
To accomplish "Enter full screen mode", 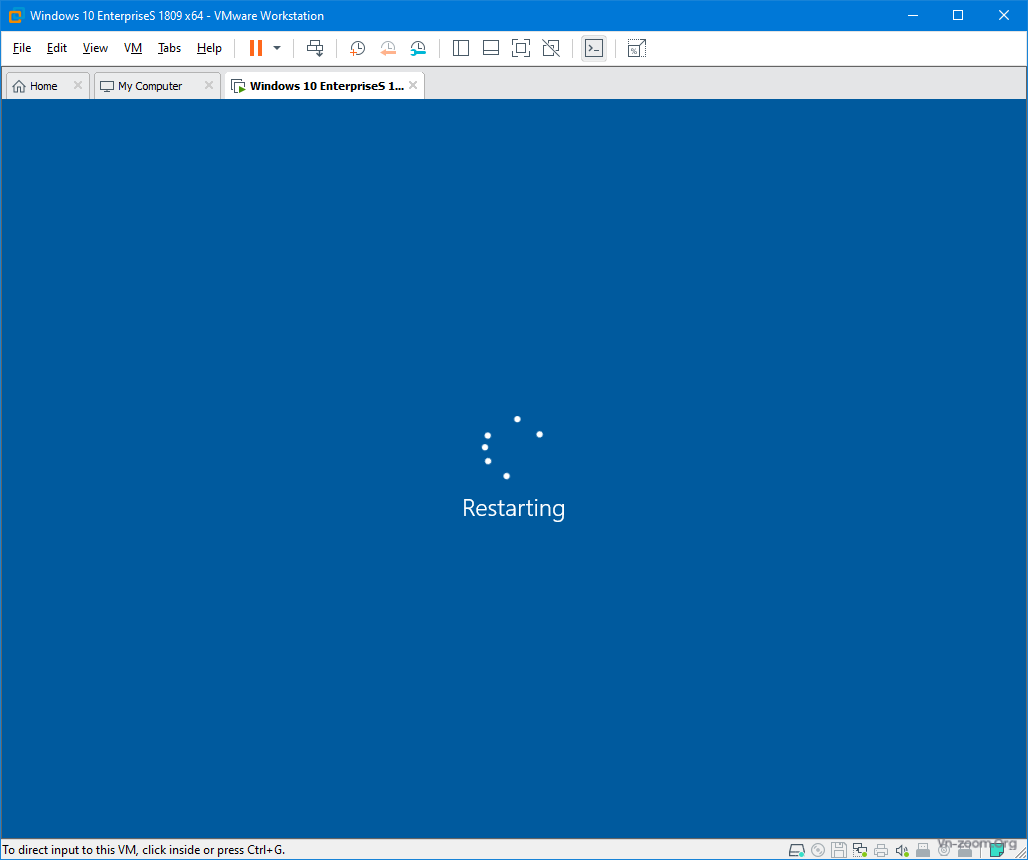I will 521,48.
